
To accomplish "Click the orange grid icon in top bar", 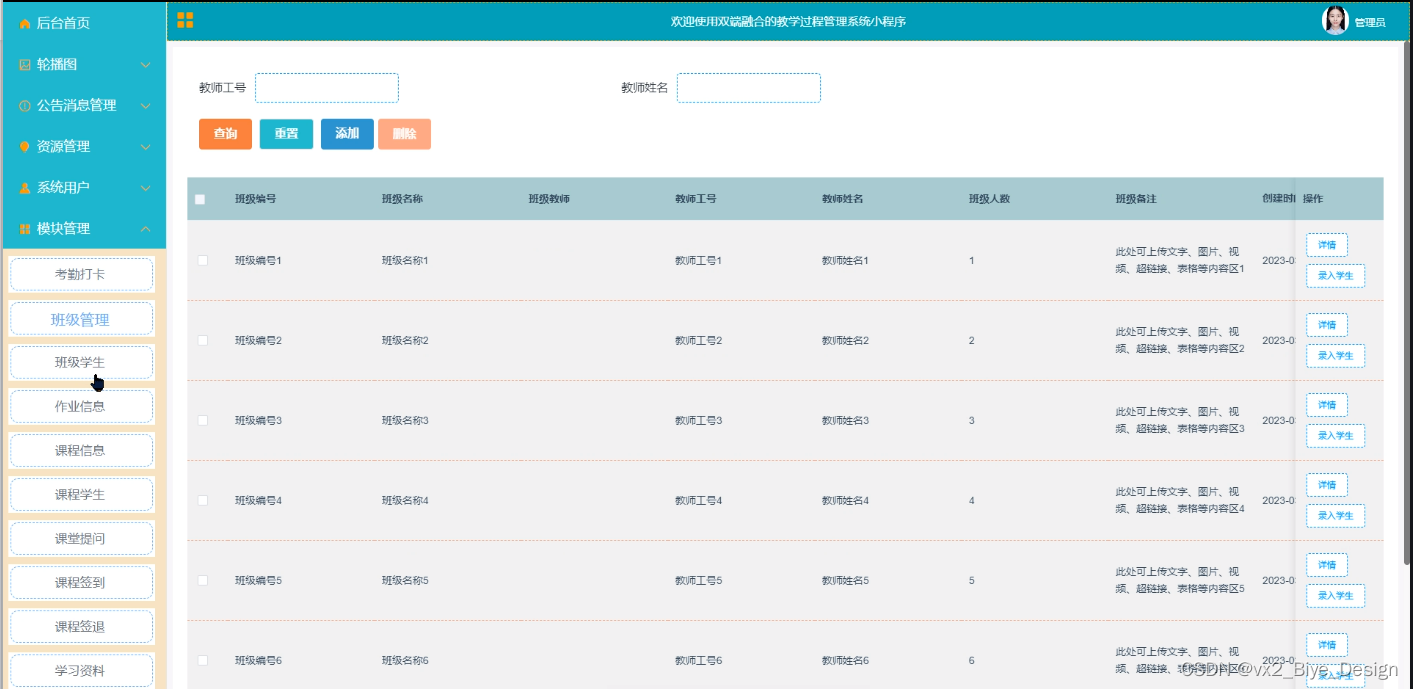I will pyautogui.click(x=185, y=20).
